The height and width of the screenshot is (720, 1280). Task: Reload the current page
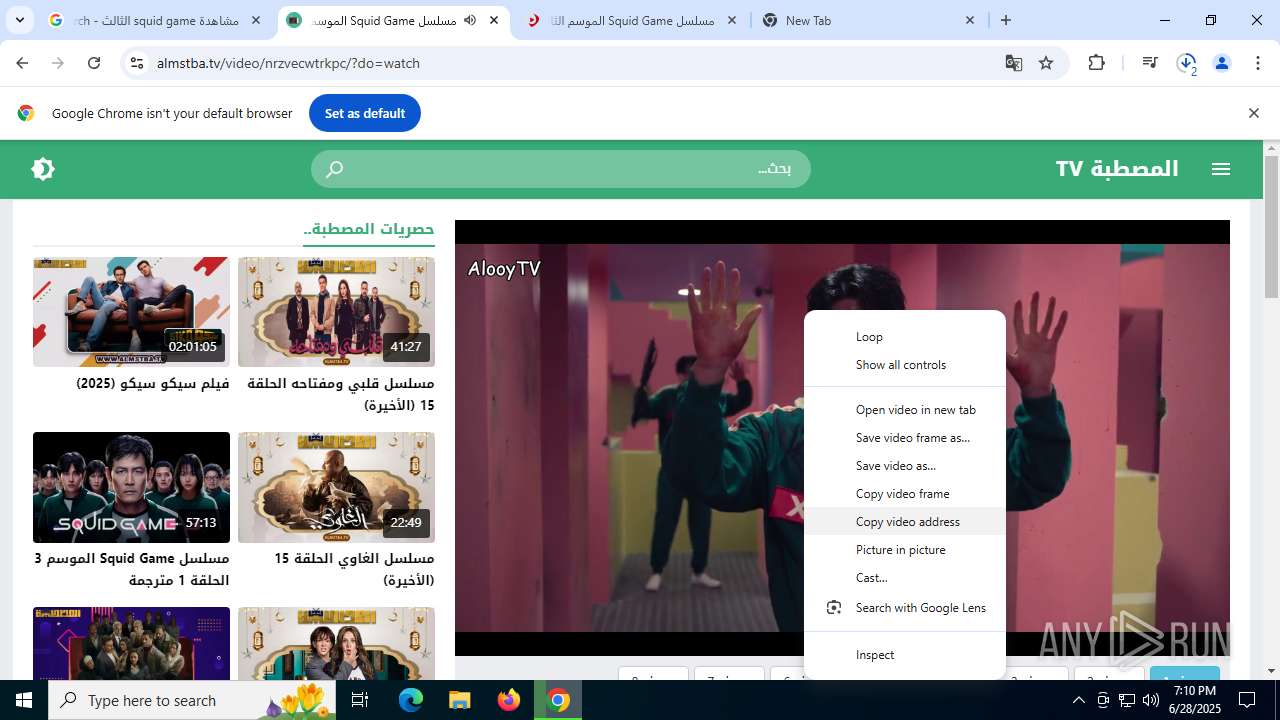pos(94,63)
